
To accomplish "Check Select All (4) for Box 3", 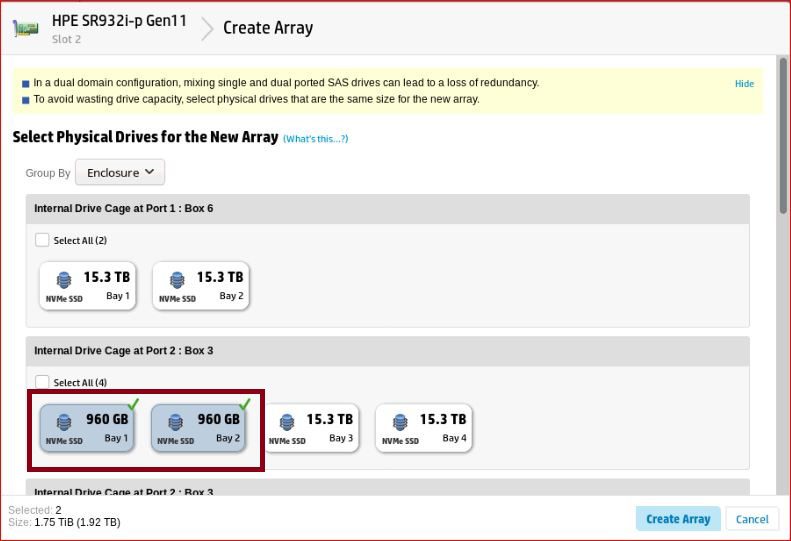I will (x=42, y=382).
